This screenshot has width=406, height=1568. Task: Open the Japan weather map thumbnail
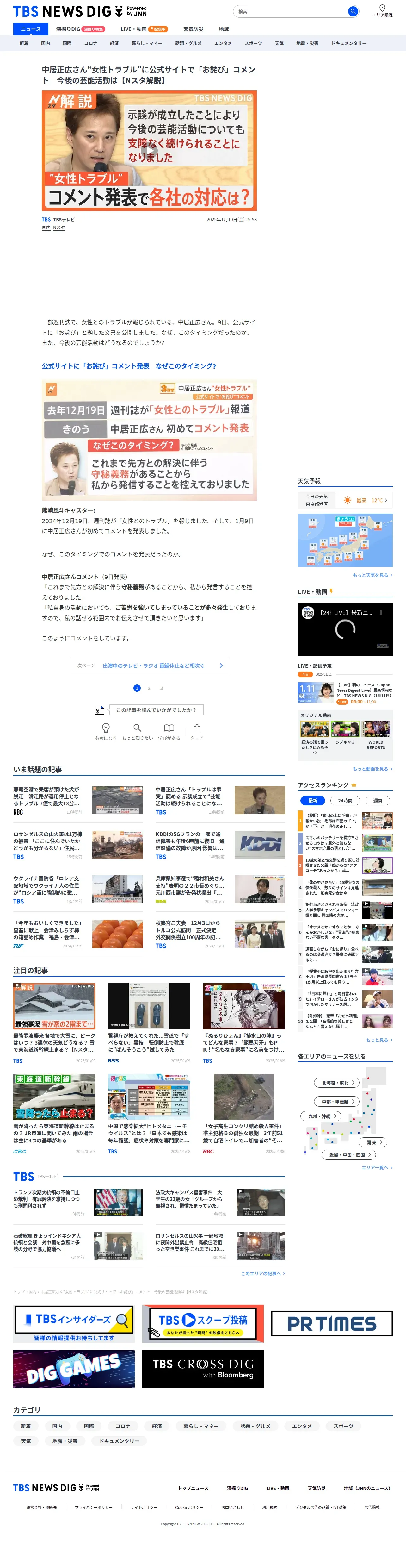coord(345,540)
